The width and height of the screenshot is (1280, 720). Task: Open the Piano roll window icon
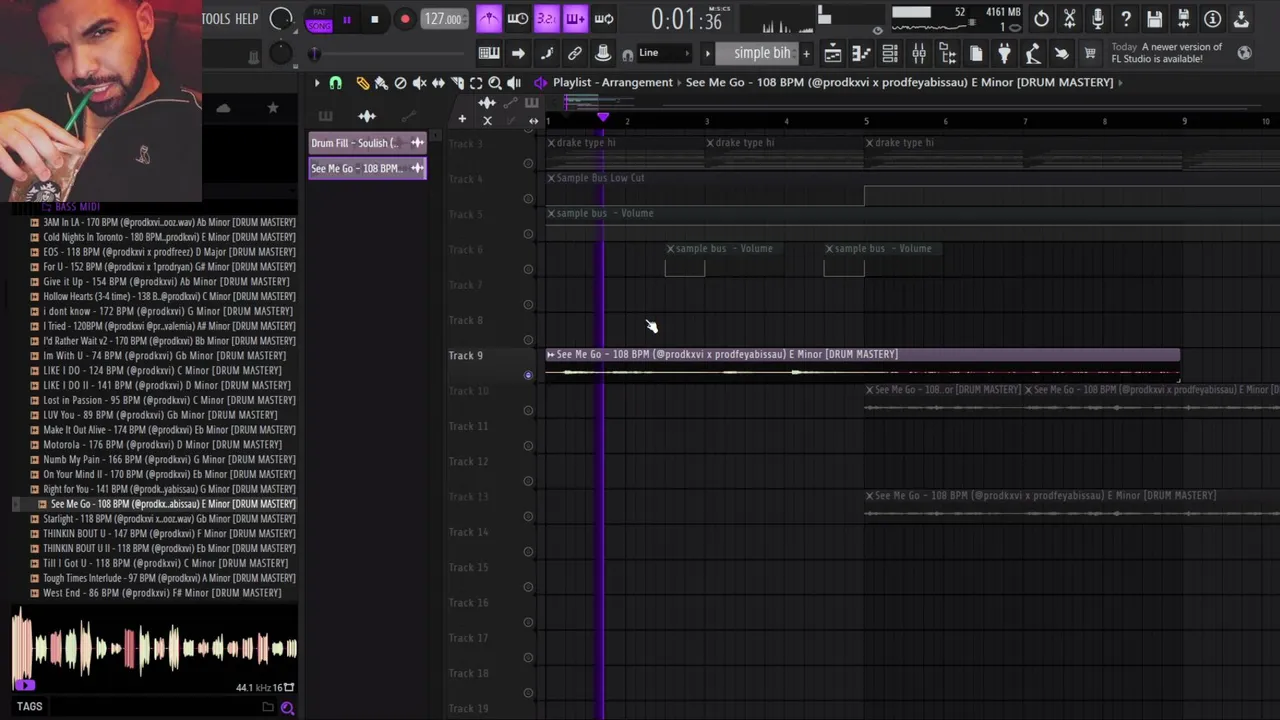coord(861,53)
